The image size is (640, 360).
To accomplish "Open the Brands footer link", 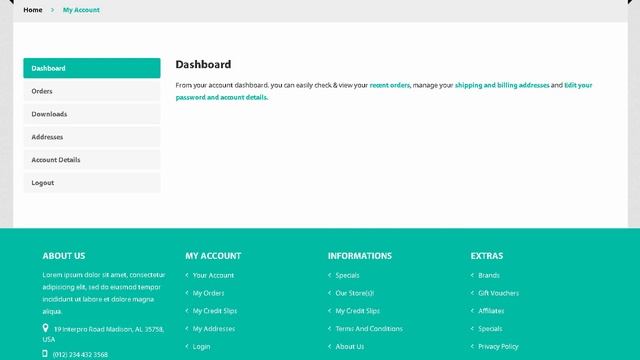I will point(489,276).
